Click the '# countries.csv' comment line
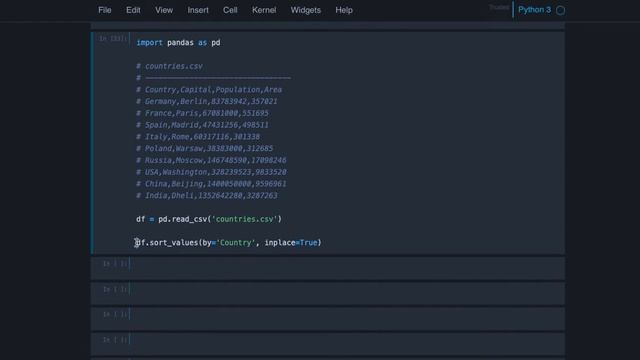The image size is (640, 360). (x=169, y=66)
